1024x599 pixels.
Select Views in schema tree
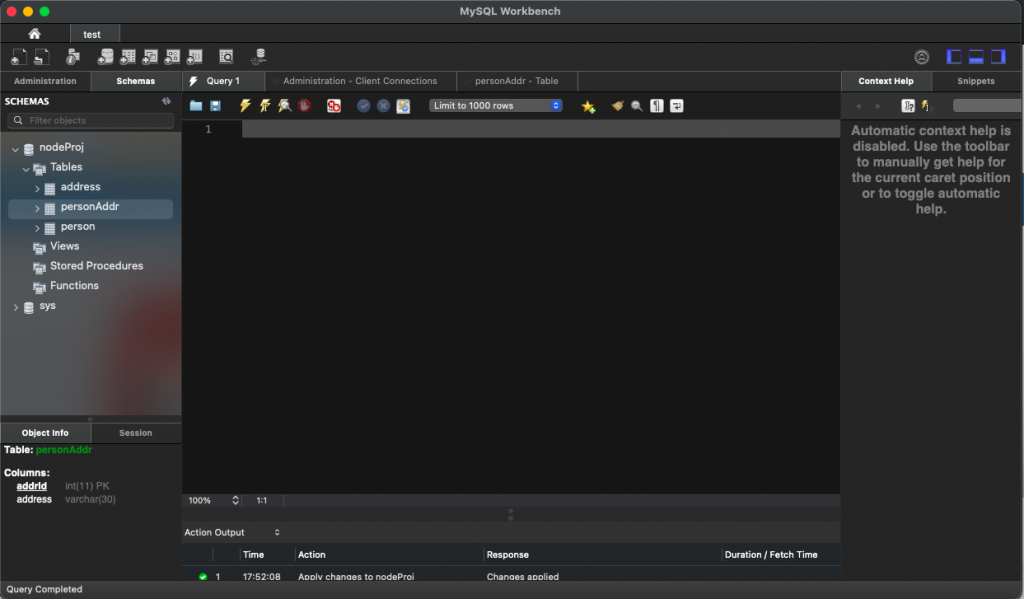pos(64,246)
